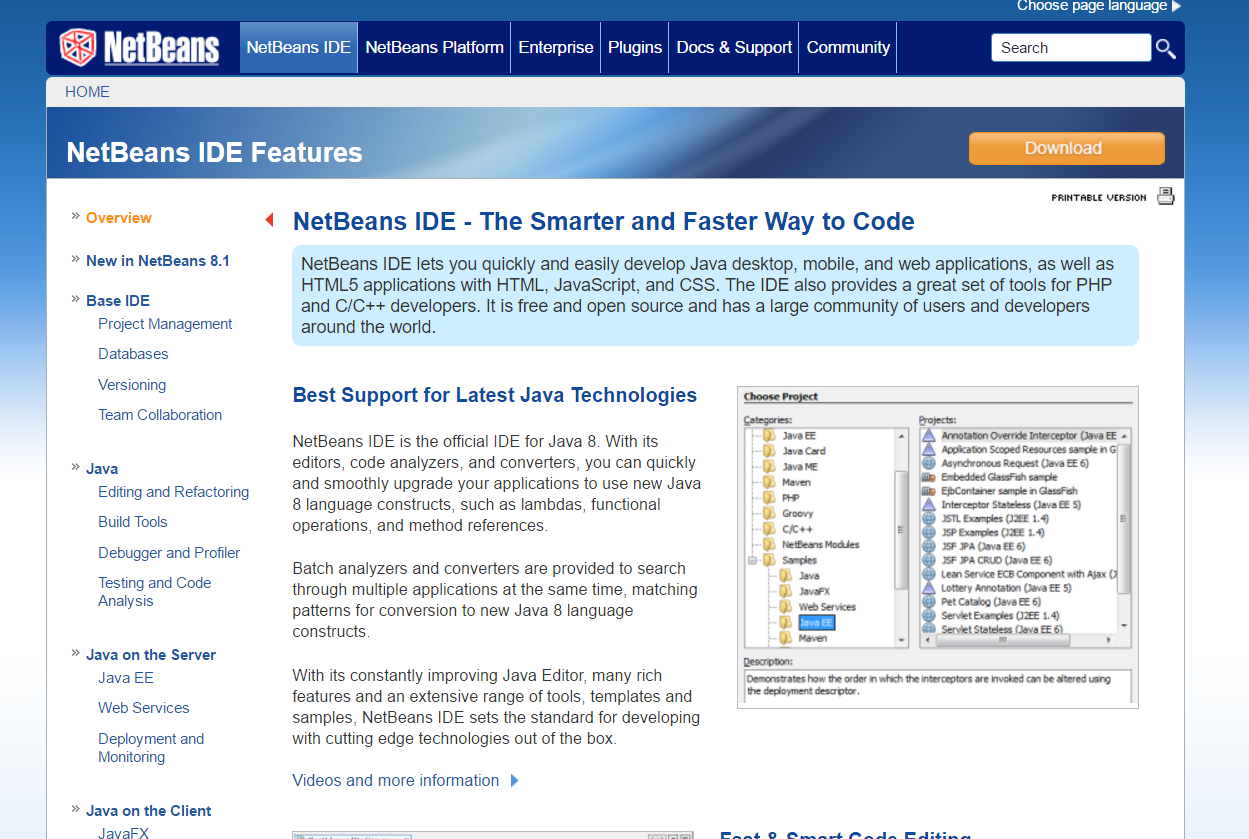Switch to the Plugins tab
This screenshot has height=839, width=1249.
(x=635, y=47)
